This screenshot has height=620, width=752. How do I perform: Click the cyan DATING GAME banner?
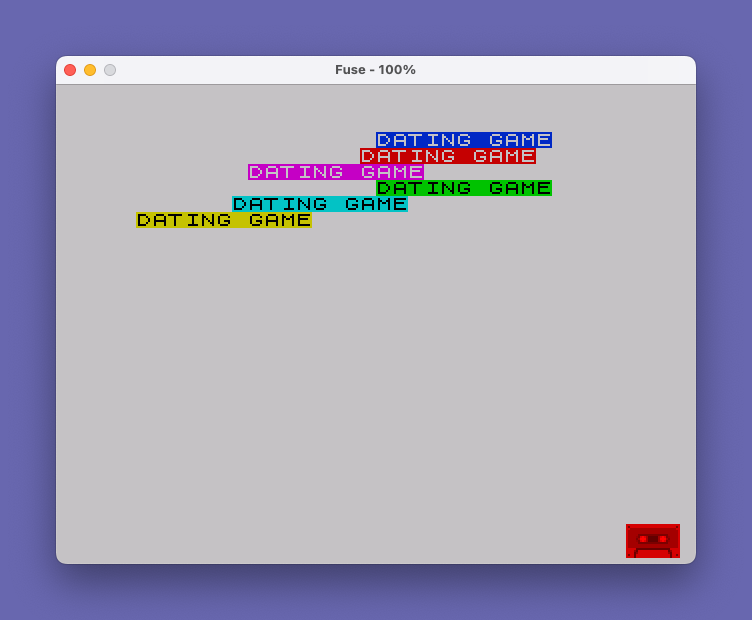[x=320, y=204]
